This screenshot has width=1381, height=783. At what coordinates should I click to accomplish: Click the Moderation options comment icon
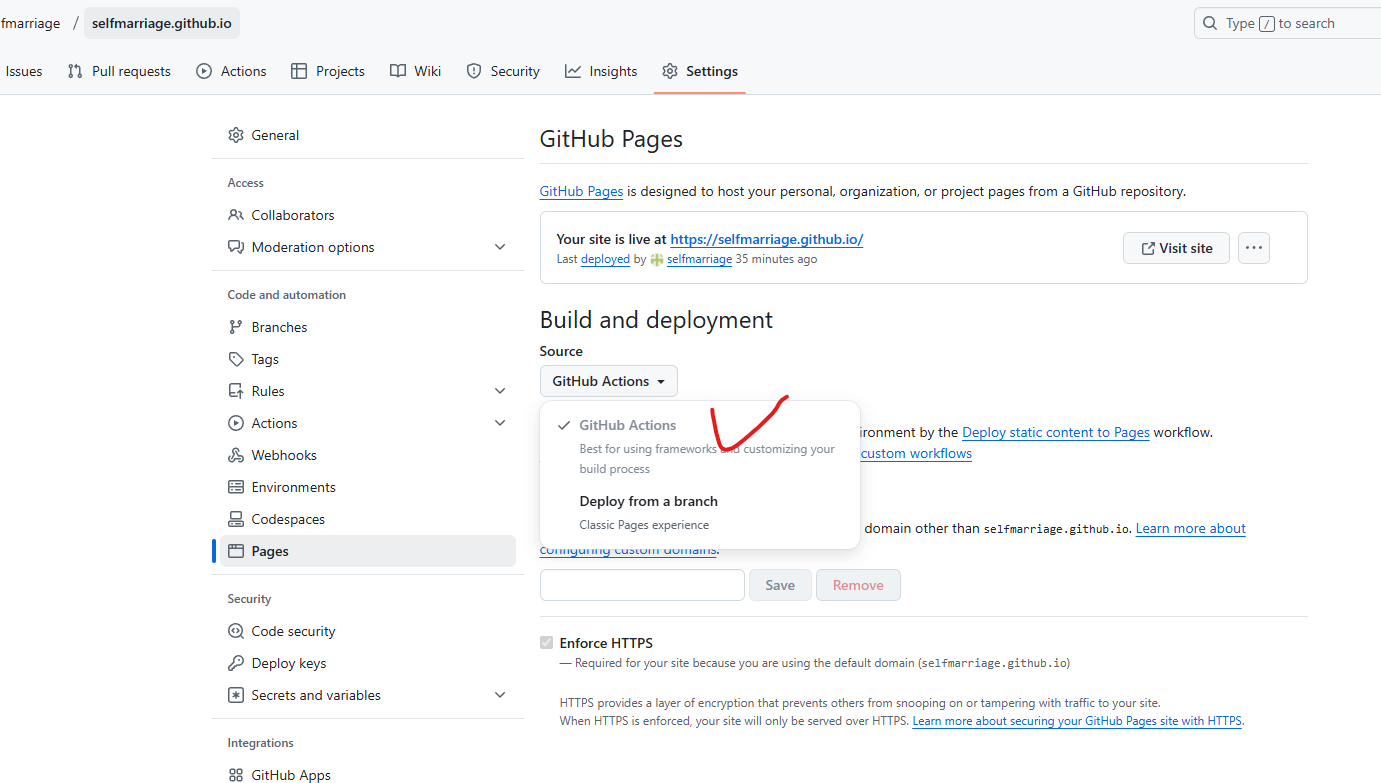pyautogui.click(x=236, y=247)
